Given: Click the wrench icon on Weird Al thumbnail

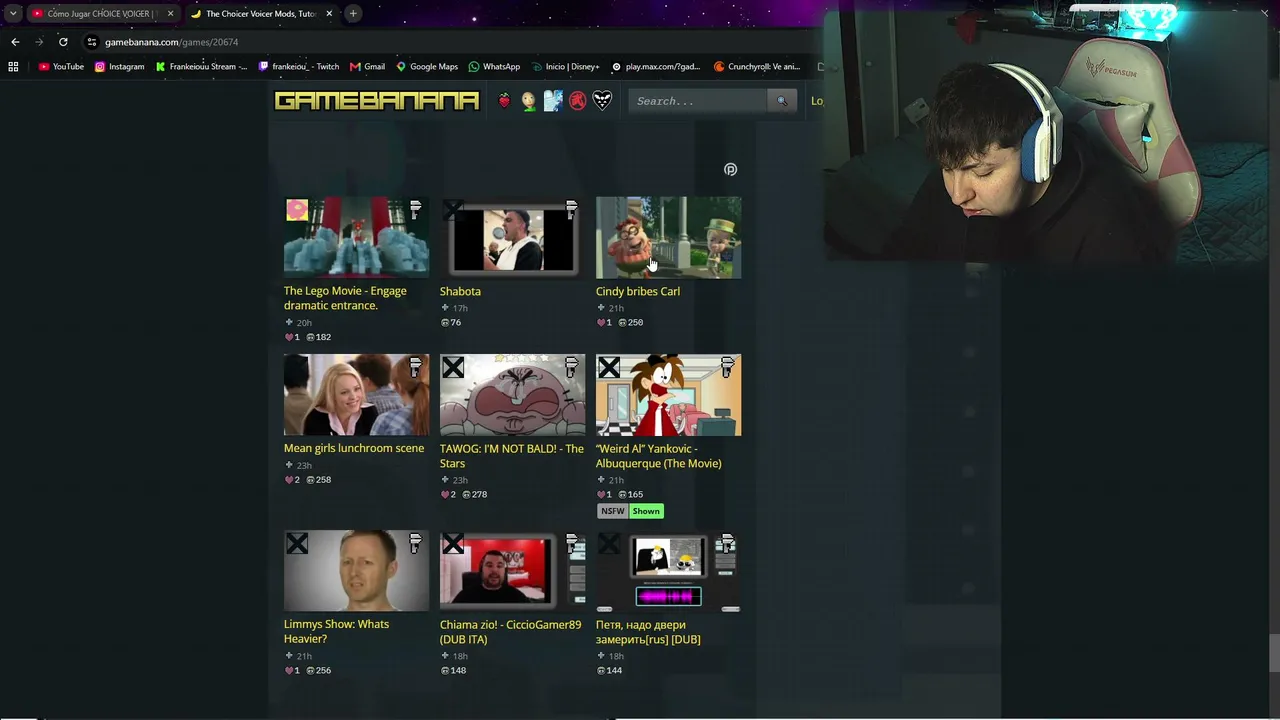Looking at the screenshot, I should click(x=727, y=367).
